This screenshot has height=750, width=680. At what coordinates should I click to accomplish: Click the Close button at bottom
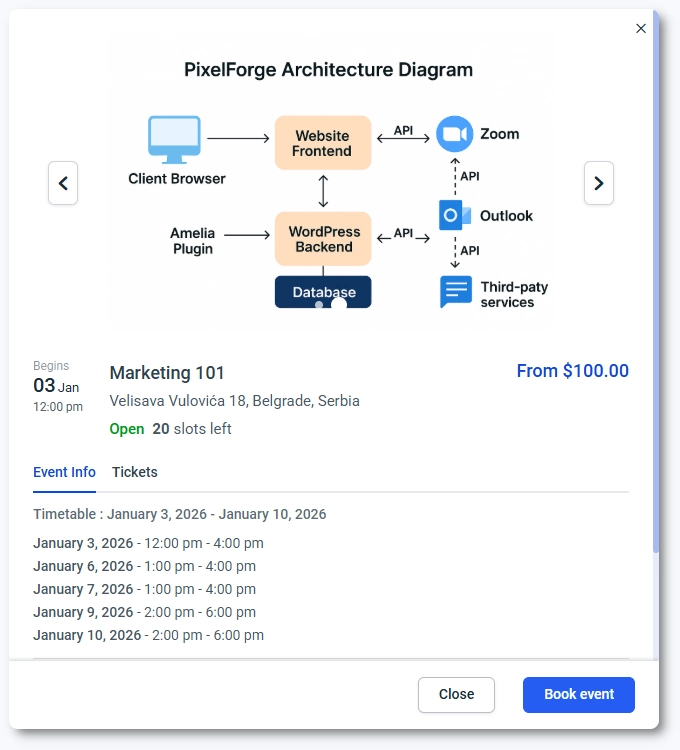click(x=456, y=695)
